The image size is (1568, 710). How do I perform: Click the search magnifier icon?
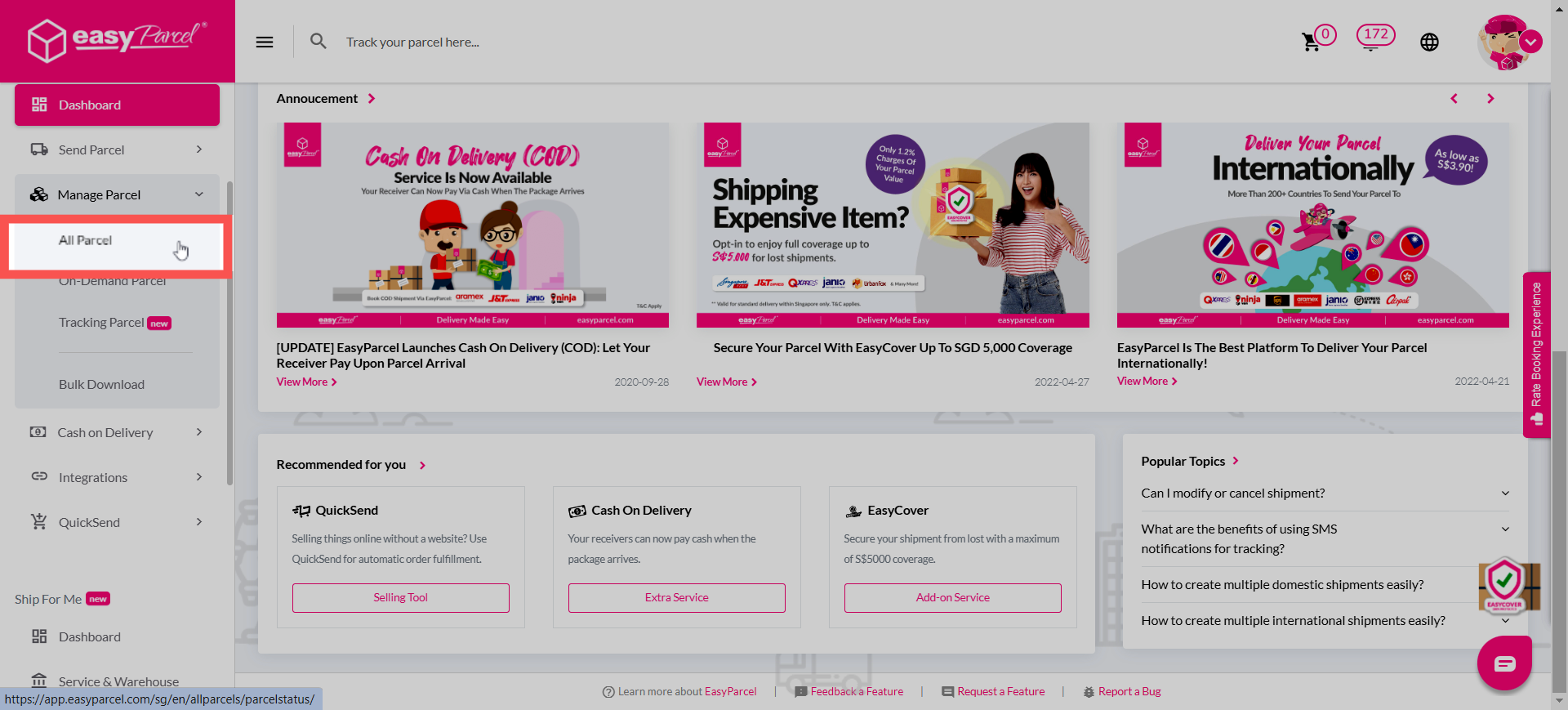click(x=318, y=41)
